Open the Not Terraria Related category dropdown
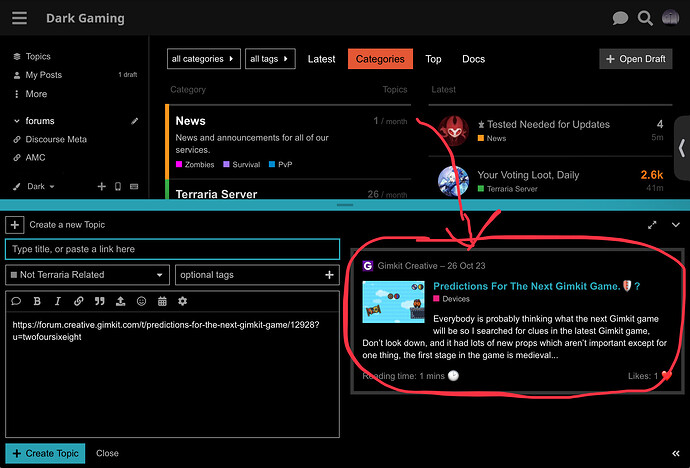The width and height of the screenshot is (690, 468). [x=87, y=275]
